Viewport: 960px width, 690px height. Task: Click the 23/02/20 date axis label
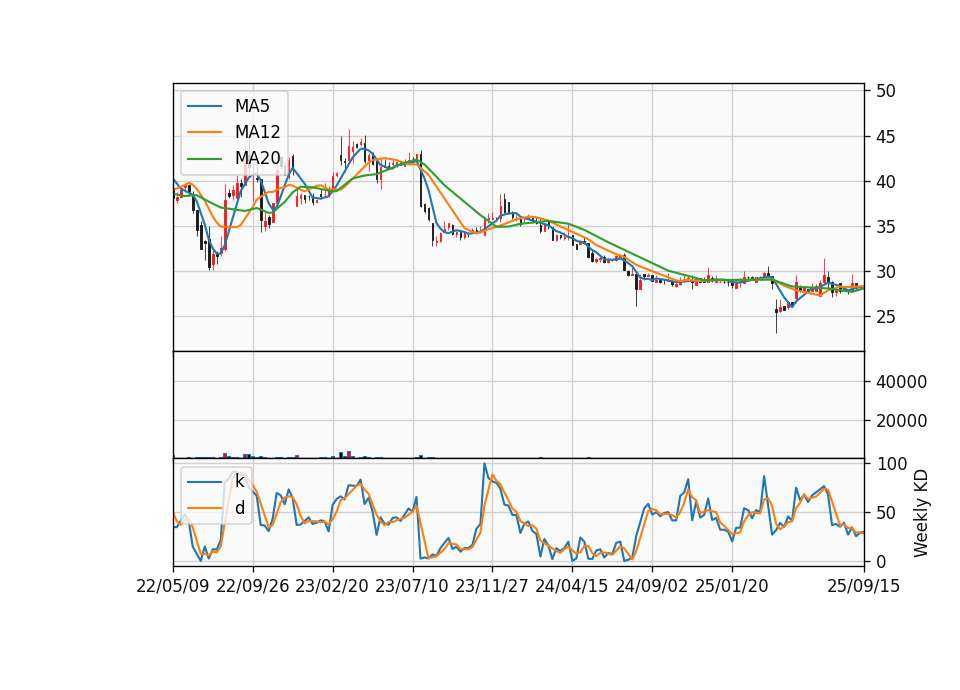332,586
